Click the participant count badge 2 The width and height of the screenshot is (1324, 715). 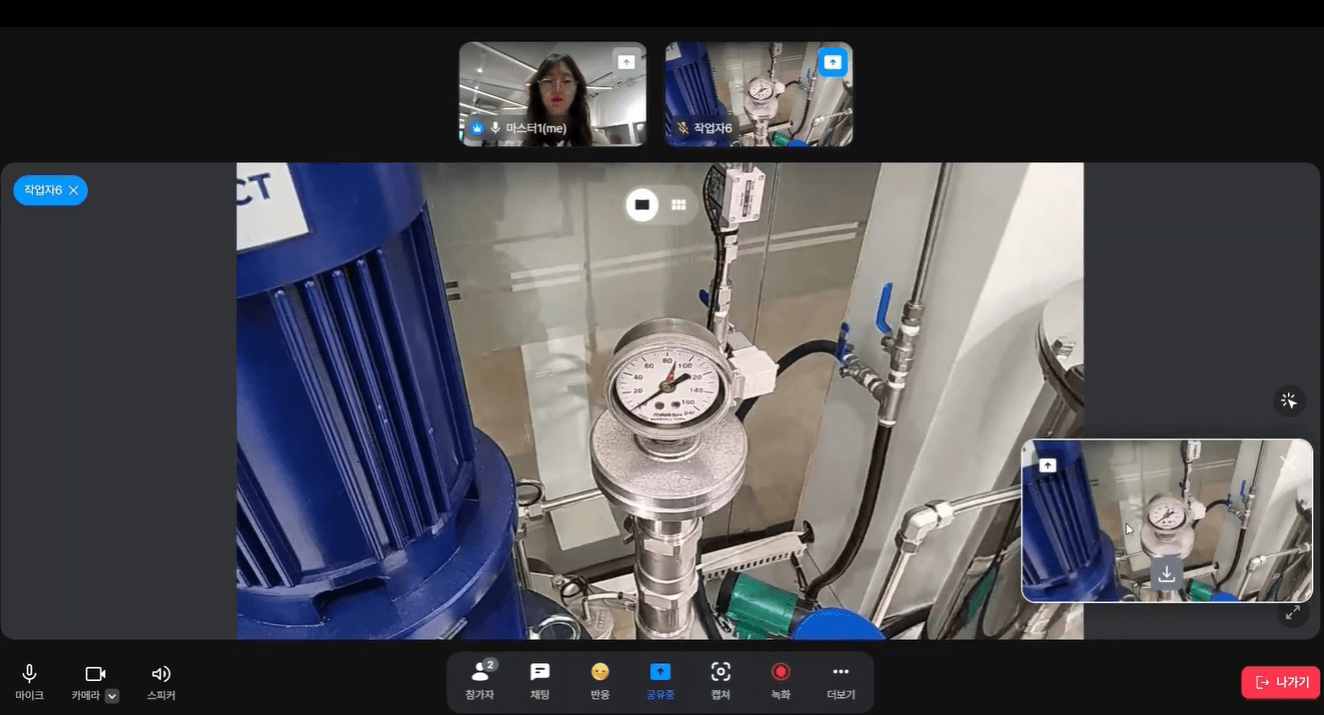click(490, 664)
